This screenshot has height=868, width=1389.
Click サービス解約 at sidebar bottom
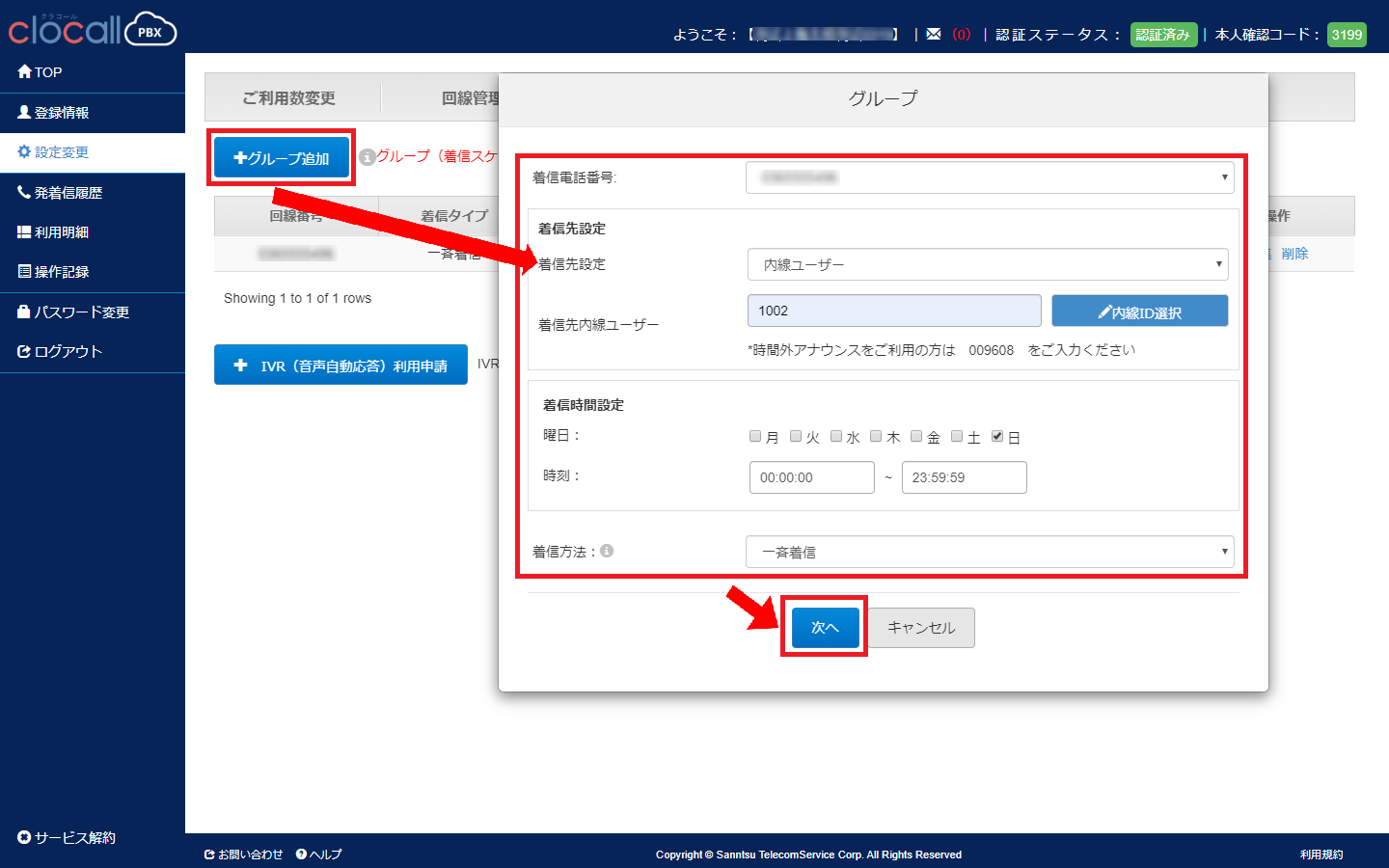point(67,837)
